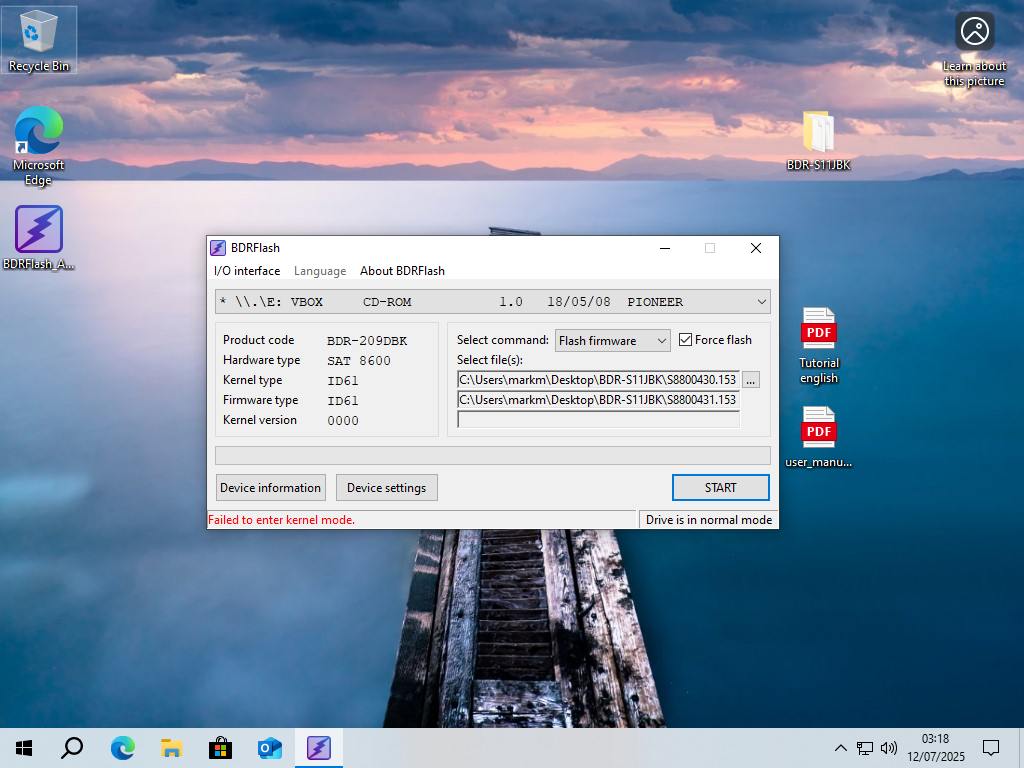Click the BDRFlash title bar app icon

point(218,248)
